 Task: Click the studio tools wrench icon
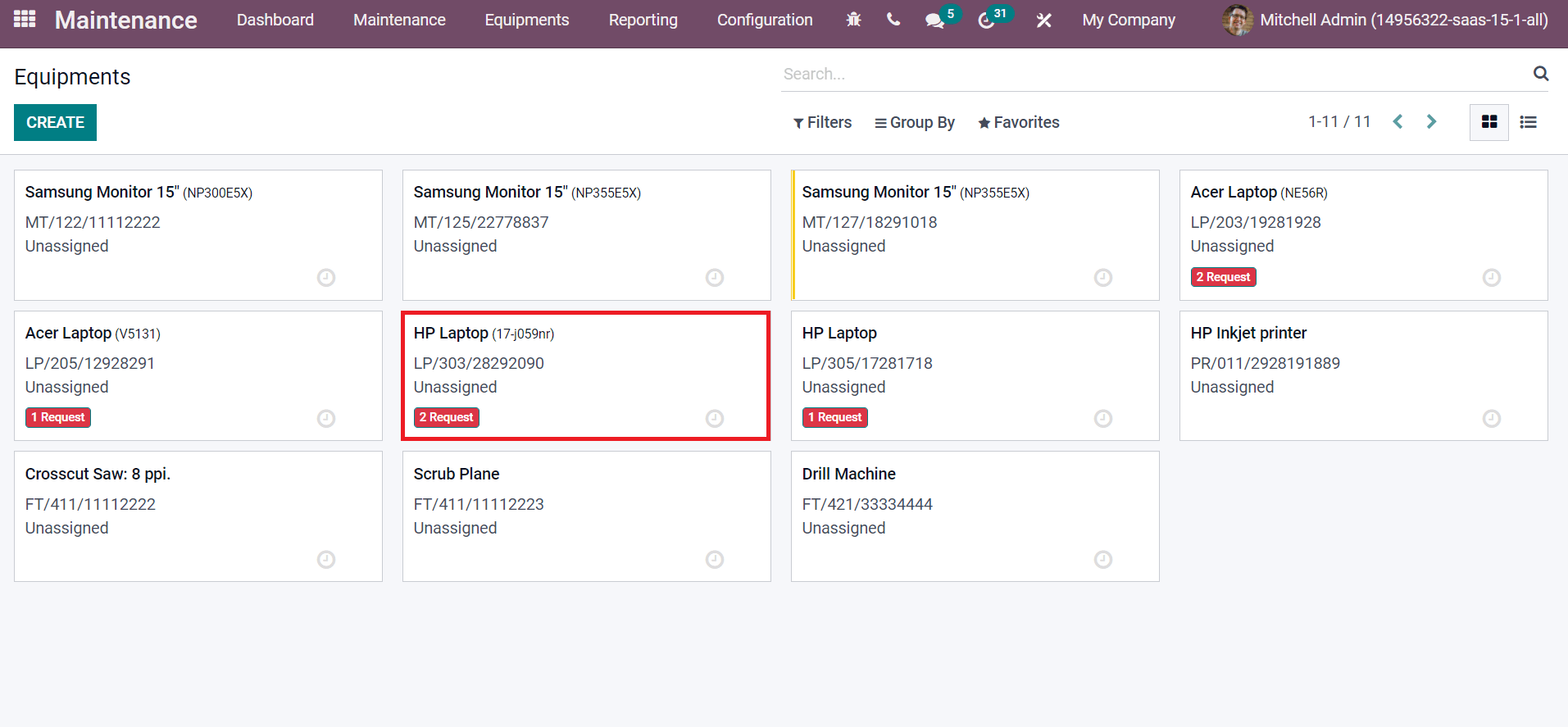pyautogui.click(x=1043, y=20)
